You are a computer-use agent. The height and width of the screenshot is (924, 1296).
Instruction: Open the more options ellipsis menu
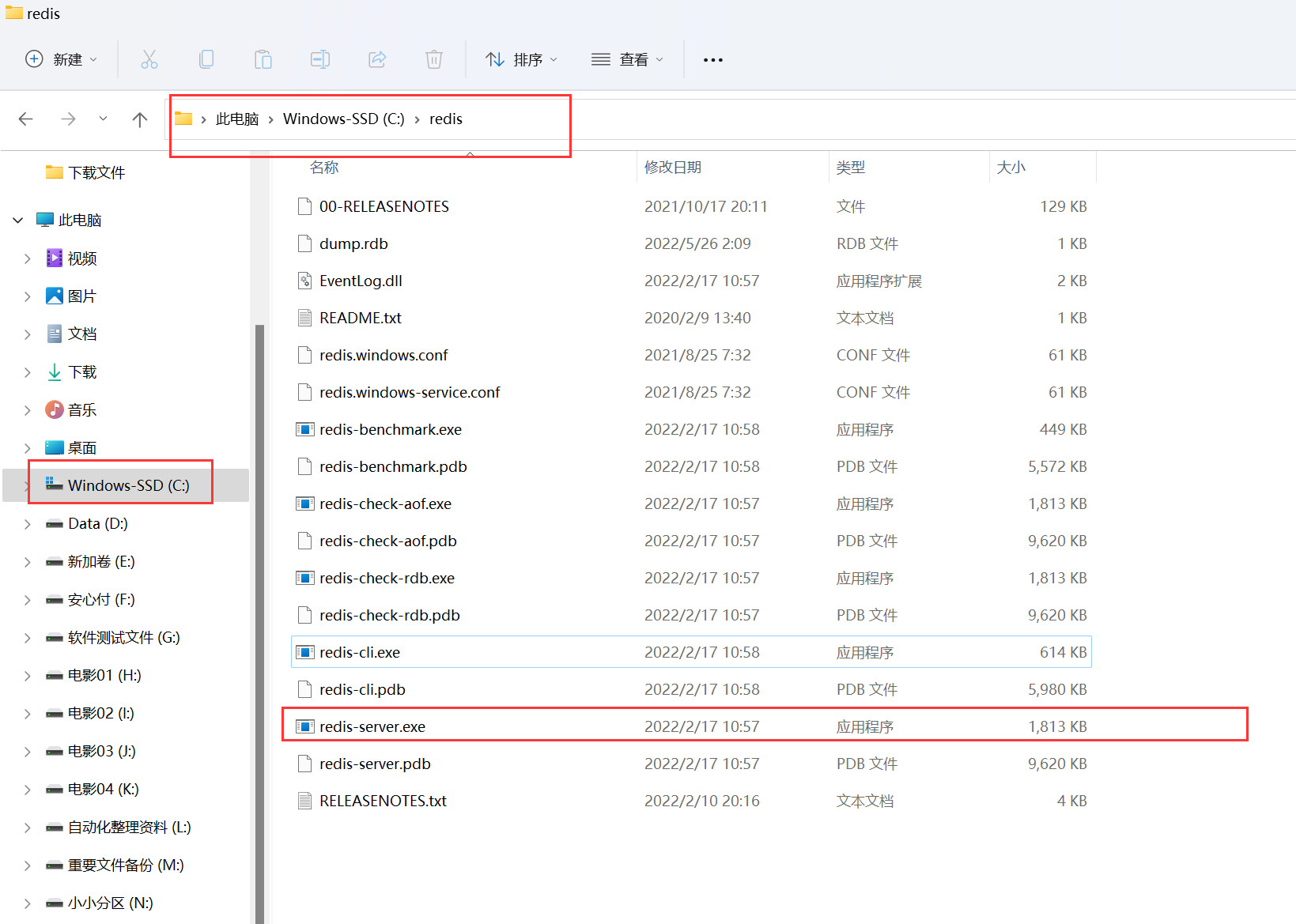[x=713, y=60]
